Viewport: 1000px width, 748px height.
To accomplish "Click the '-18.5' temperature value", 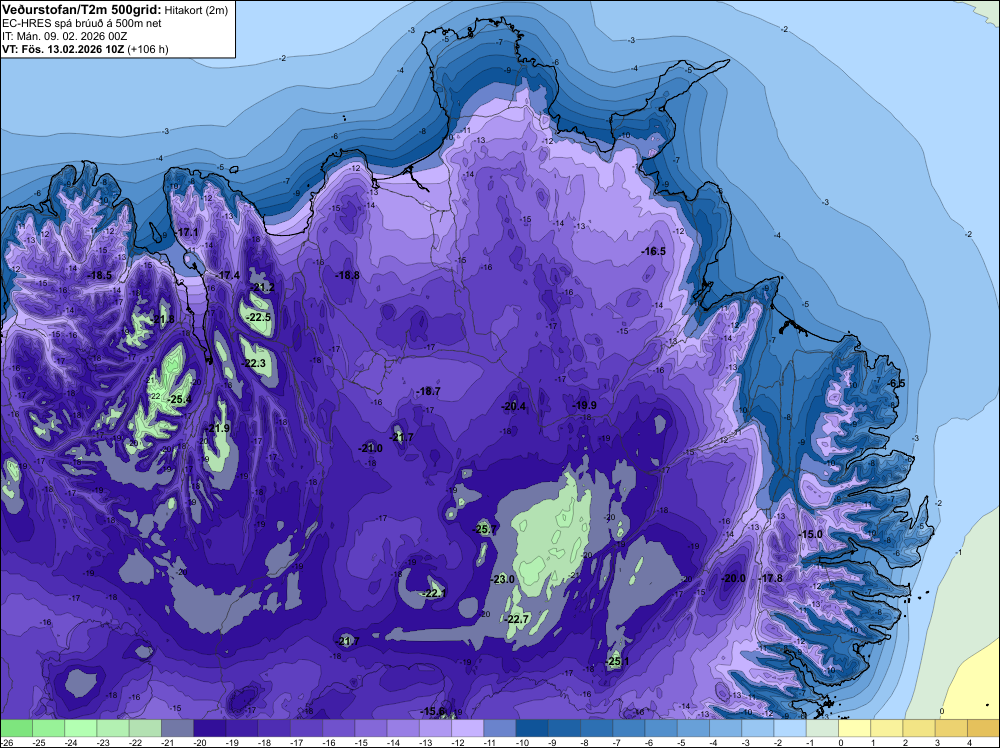I will coord(99,275).
